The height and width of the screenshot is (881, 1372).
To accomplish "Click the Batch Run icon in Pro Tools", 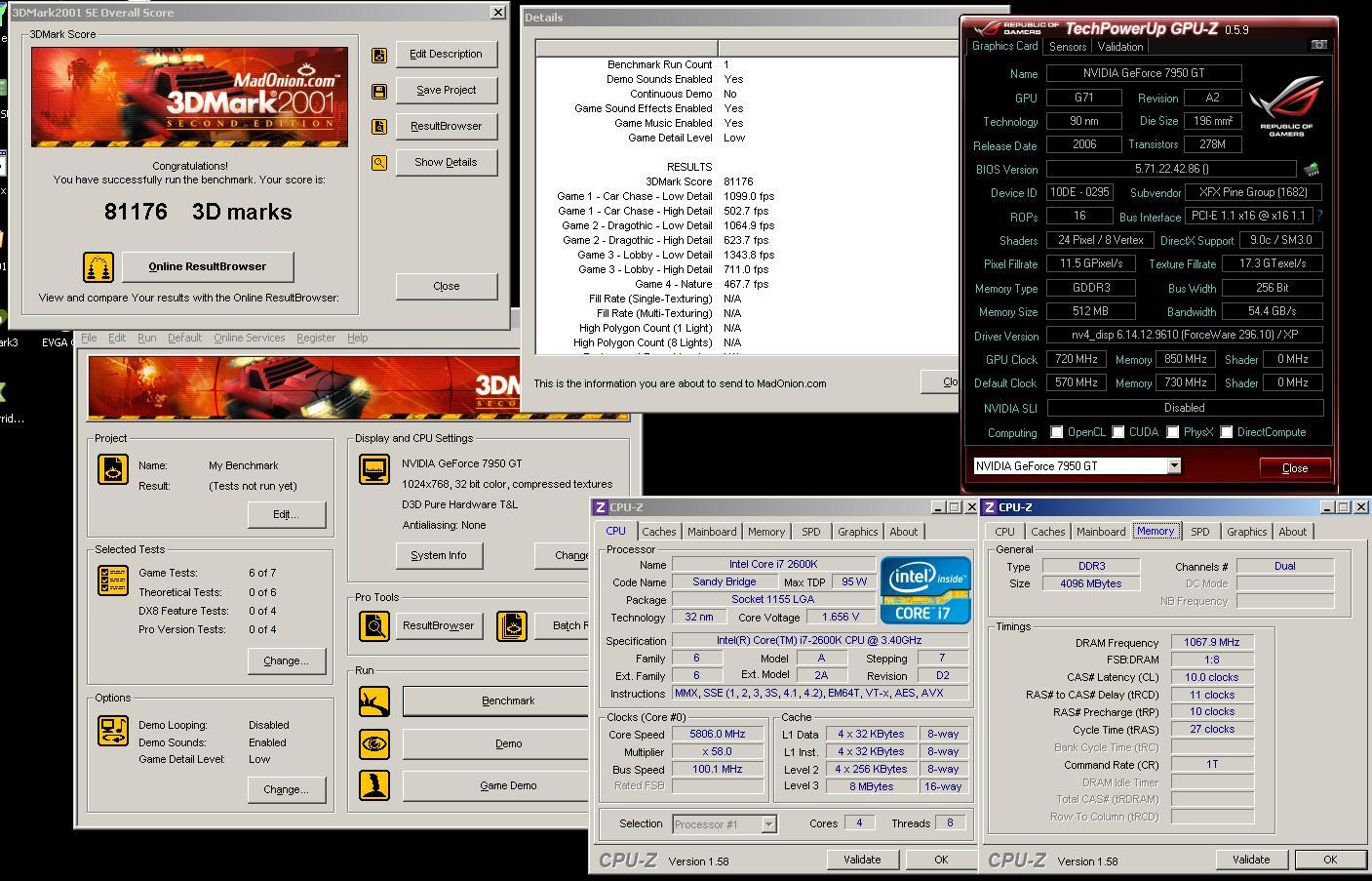I will [x=512, y=625].
